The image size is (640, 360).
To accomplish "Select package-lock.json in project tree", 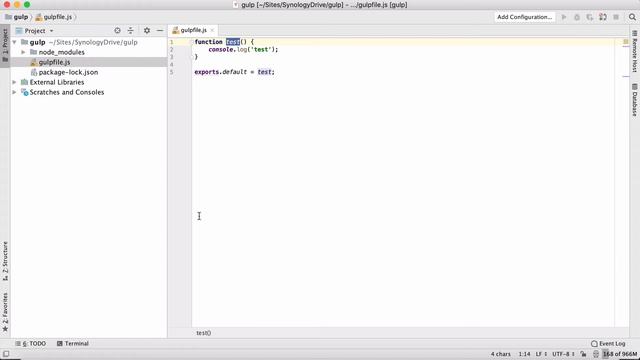I will click(x=89, y=72).
